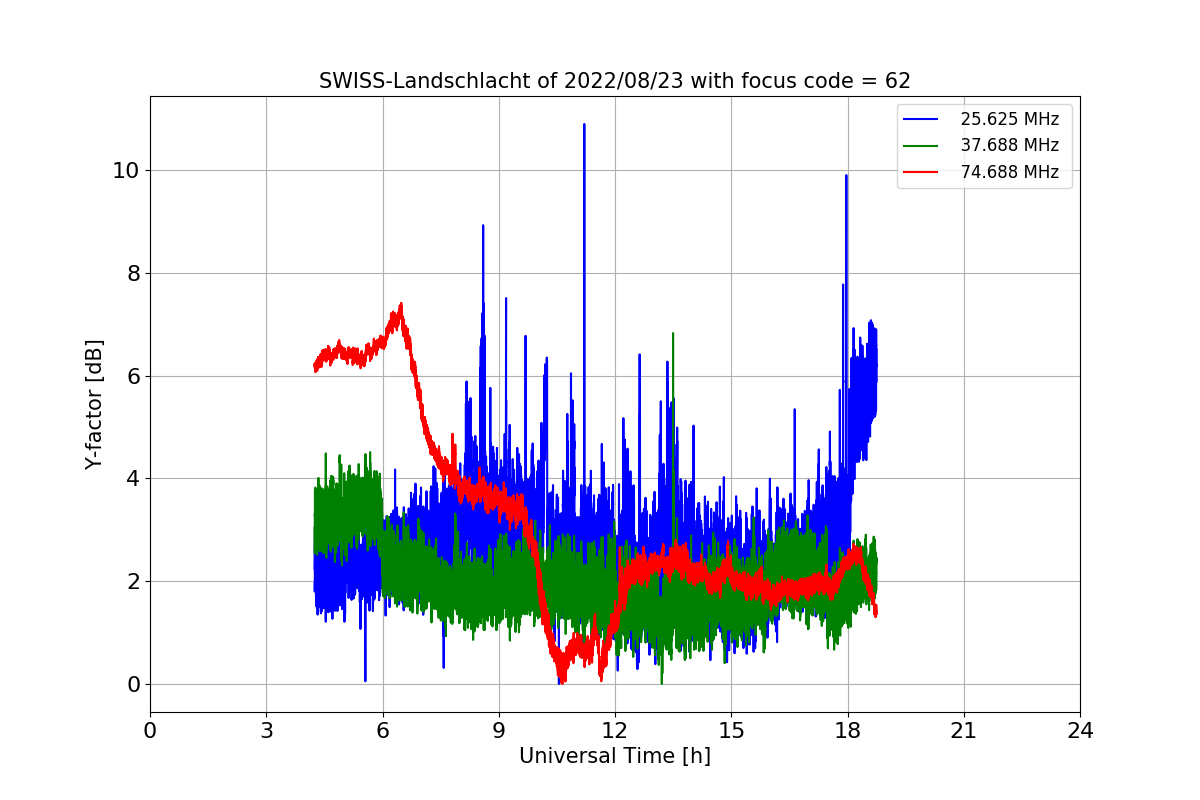1200x800 pixels.
Task: Click the Y-factor [dB] axis label
Action: (x=95, y=404)
